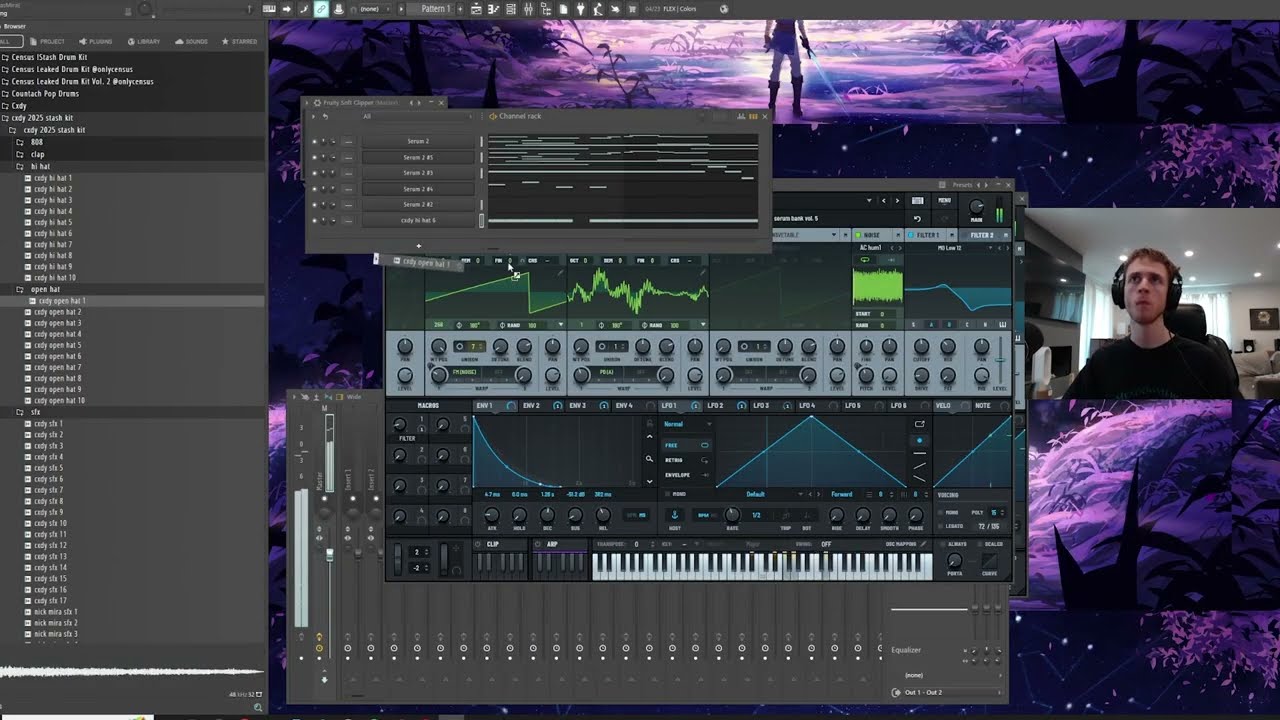The height and width of the screenshot is (720, 1280).
Task: Toggle the channel rack step/graph view icon
Action: [741, 116]
